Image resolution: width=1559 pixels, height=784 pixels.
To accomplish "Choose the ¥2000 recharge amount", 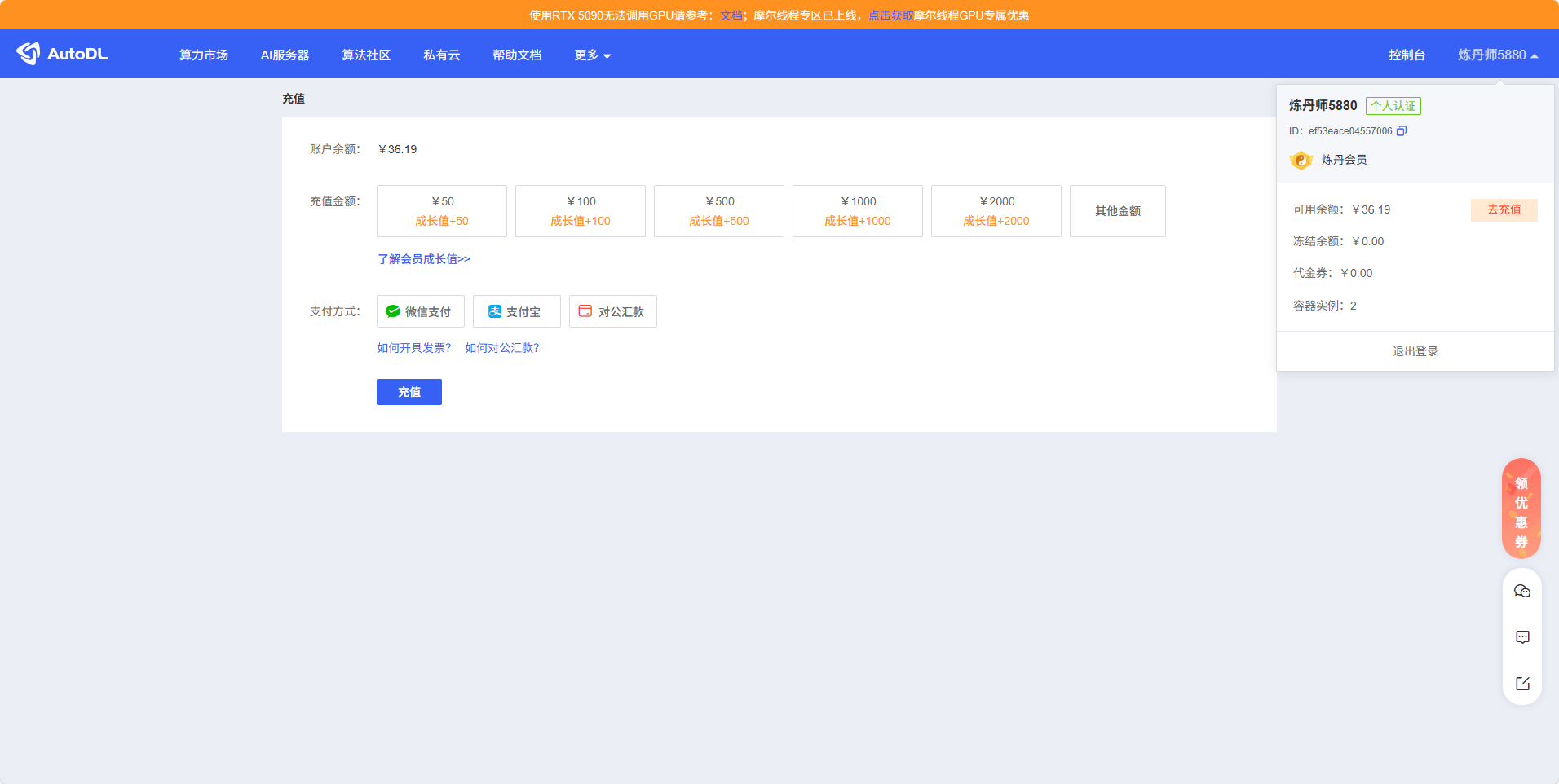I will [x=996, y=211].
